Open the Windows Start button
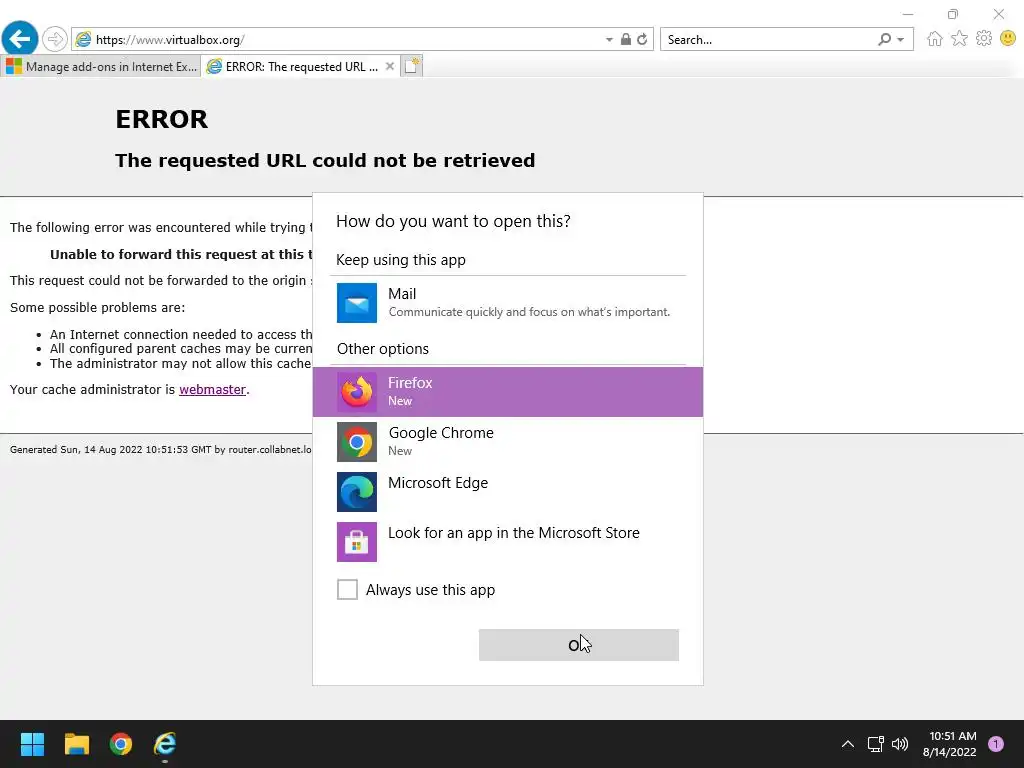This screenshot has height=768, width=1024. (x=32, y=744)
